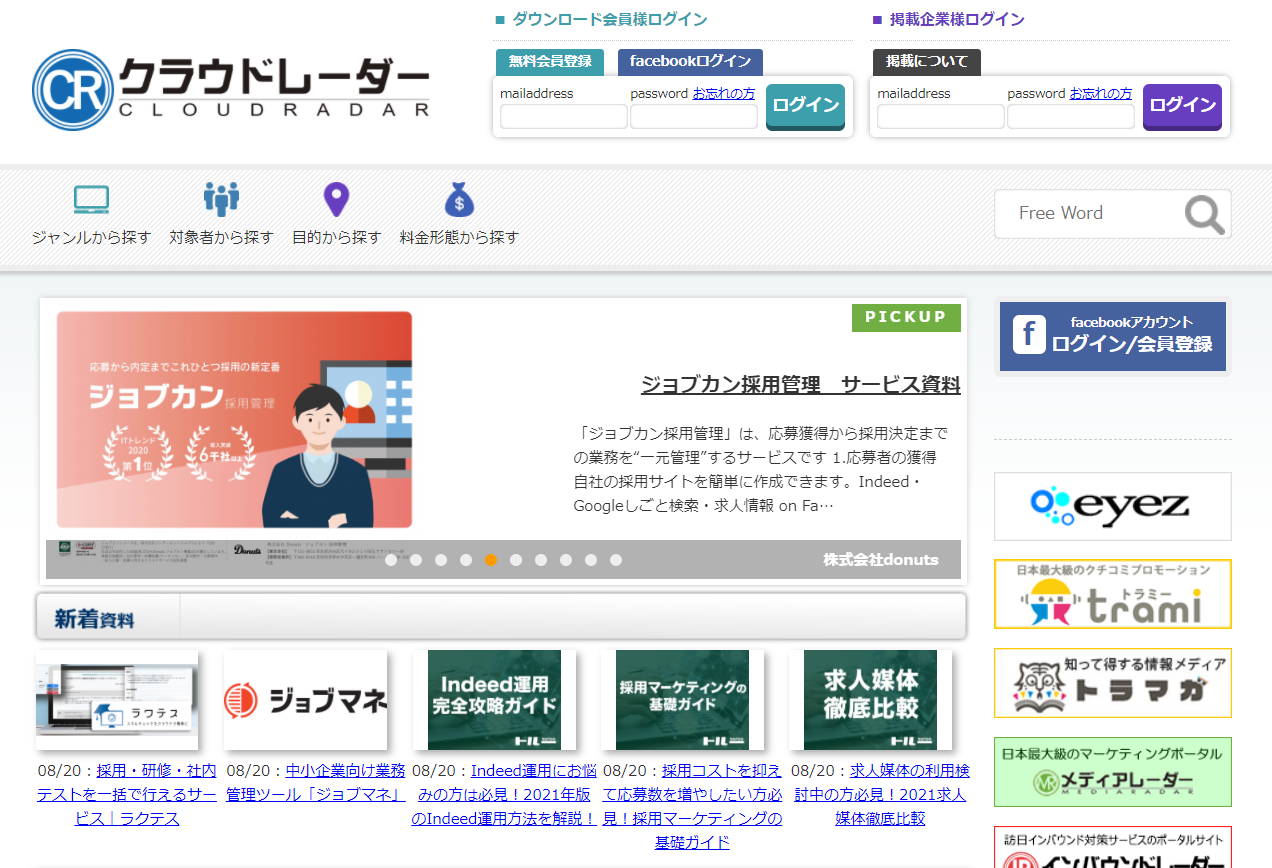The image size is (1272, 868).
Task: Click the purple location pin purpose icon
Action: pyautogui.click(x=337, y=200)
